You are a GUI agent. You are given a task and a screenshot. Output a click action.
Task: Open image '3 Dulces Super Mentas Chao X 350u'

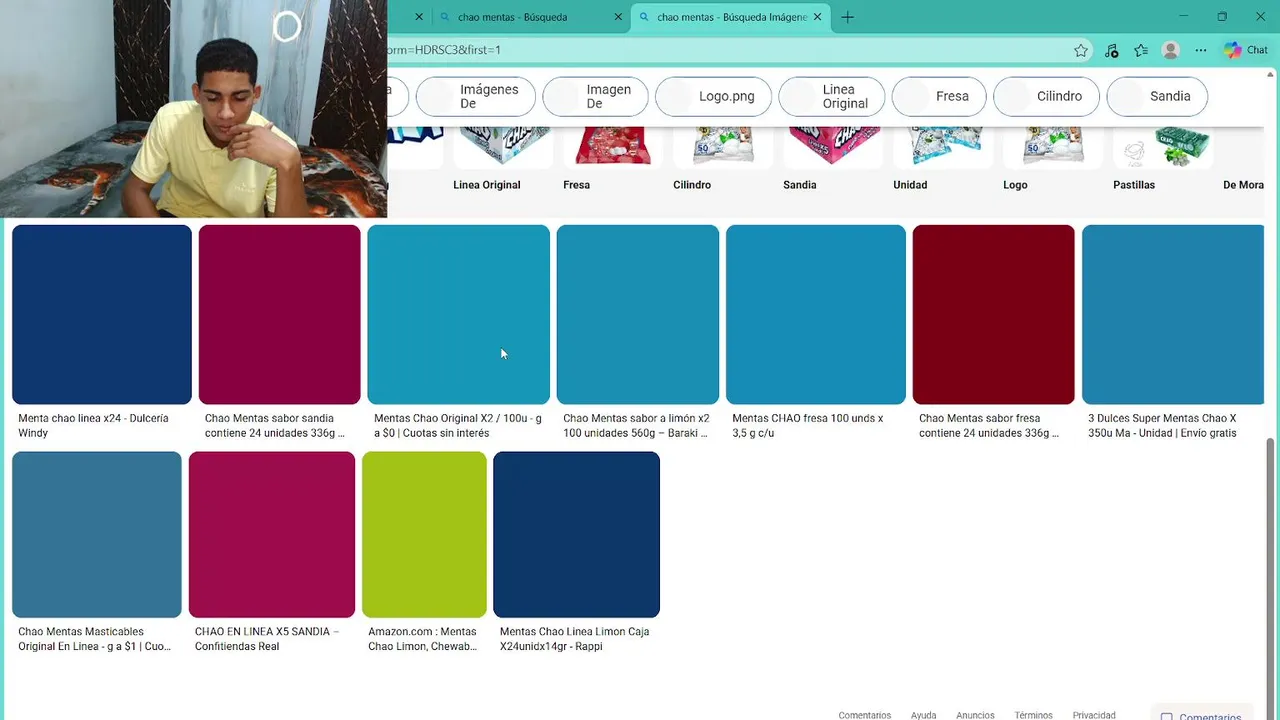1173,315
